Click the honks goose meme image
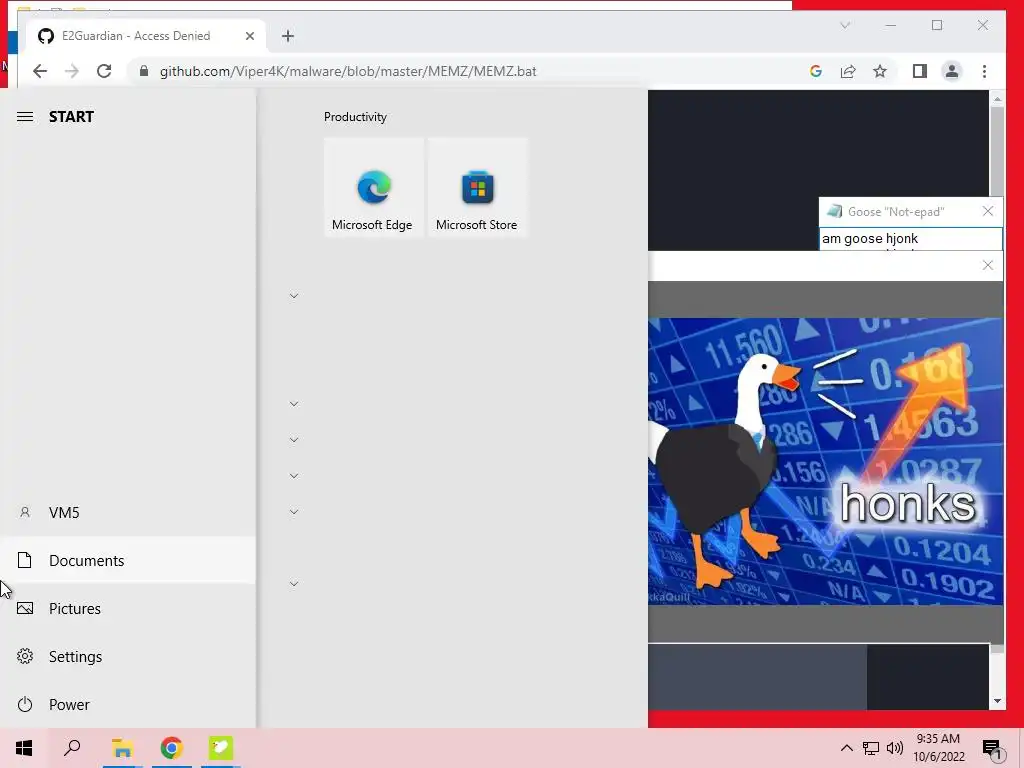Image resolution: width=1024 pixels, height=768 pixels. (x=825, y=461)
